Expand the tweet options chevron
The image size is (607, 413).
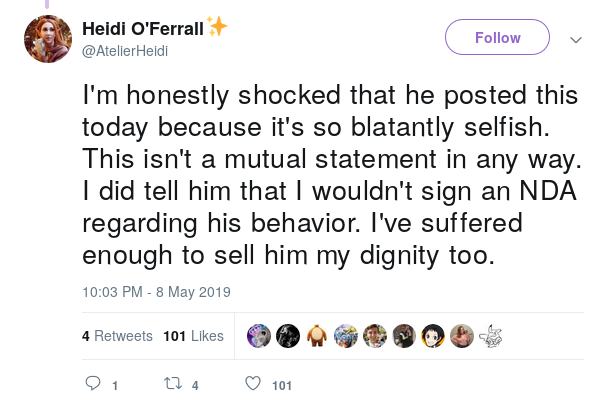click(x=576, y=39)
